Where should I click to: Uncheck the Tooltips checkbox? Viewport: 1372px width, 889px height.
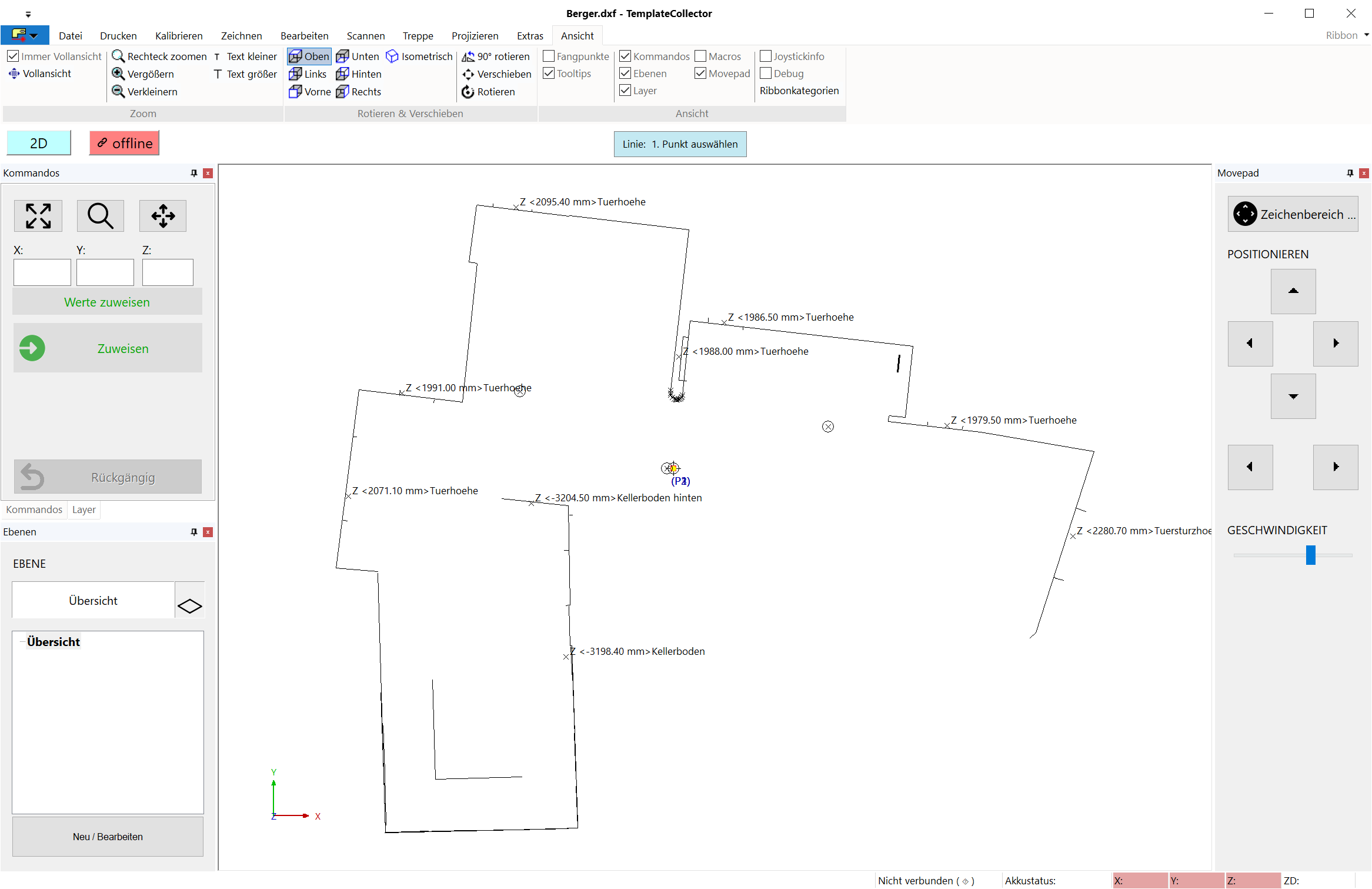coord(549,74)
